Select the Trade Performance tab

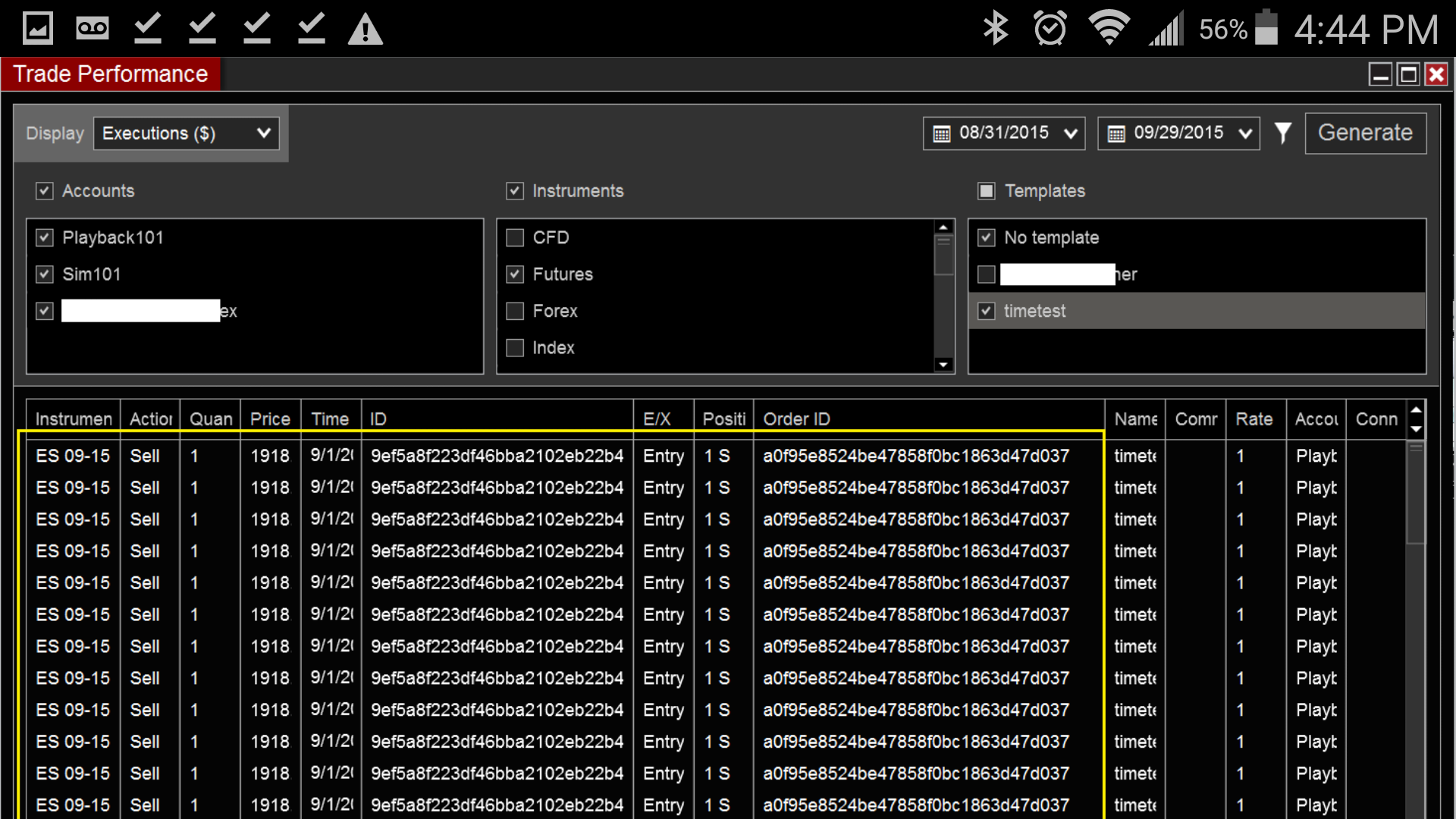pos(111,74)
